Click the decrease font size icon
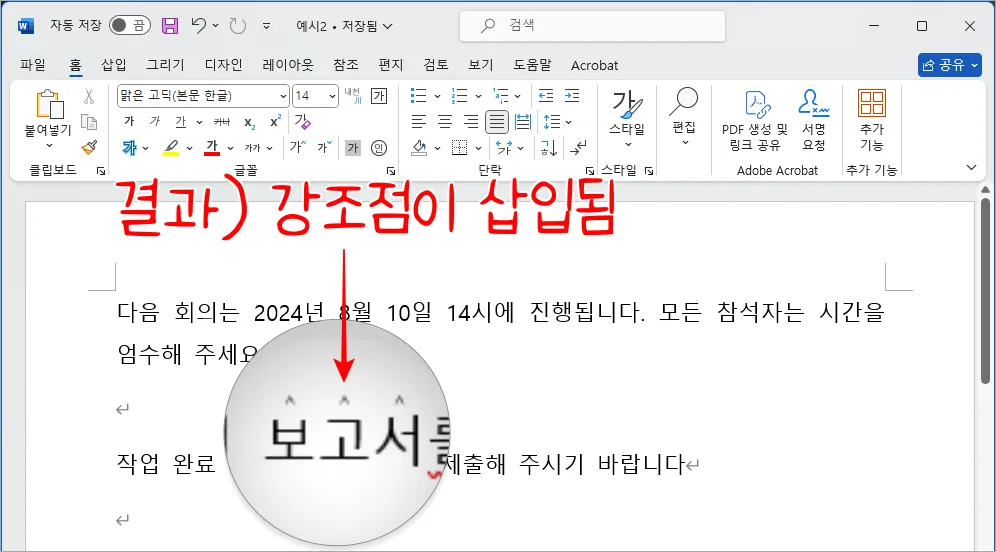Screen dimensions: 996x552 [x=325, y=147]
